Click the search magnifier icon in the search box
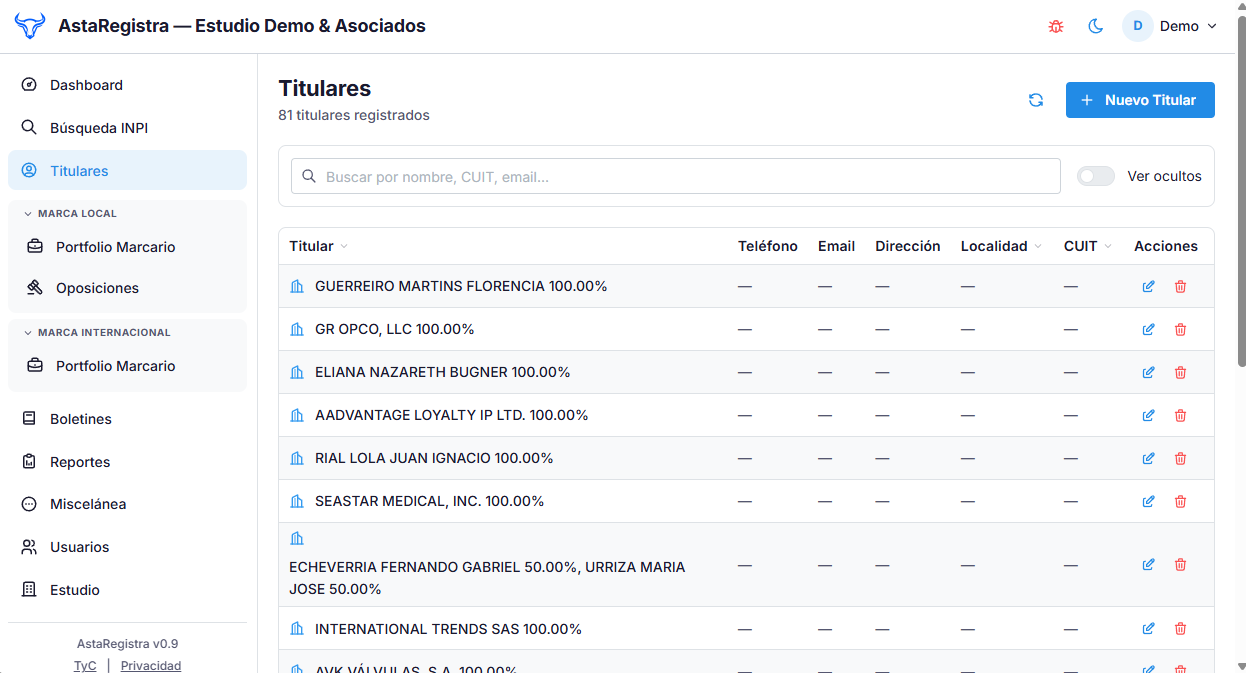The width and height of the screenshot is (1246, 673). [x=308, y=176]
